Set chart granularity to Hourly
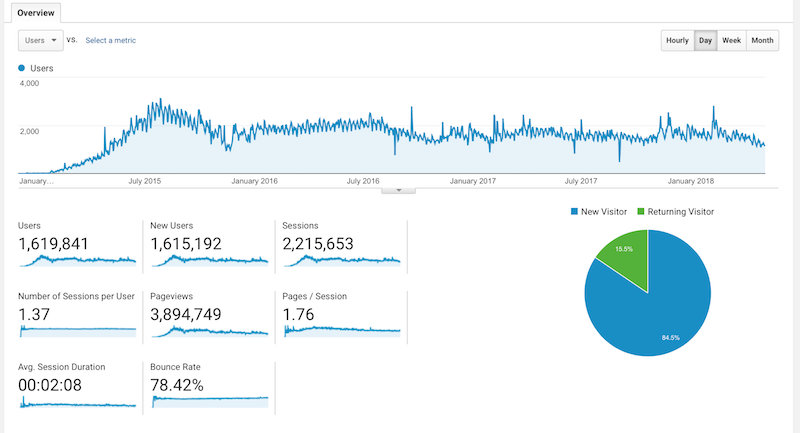This screenshot has width=800, height=433. click(677, 40)
